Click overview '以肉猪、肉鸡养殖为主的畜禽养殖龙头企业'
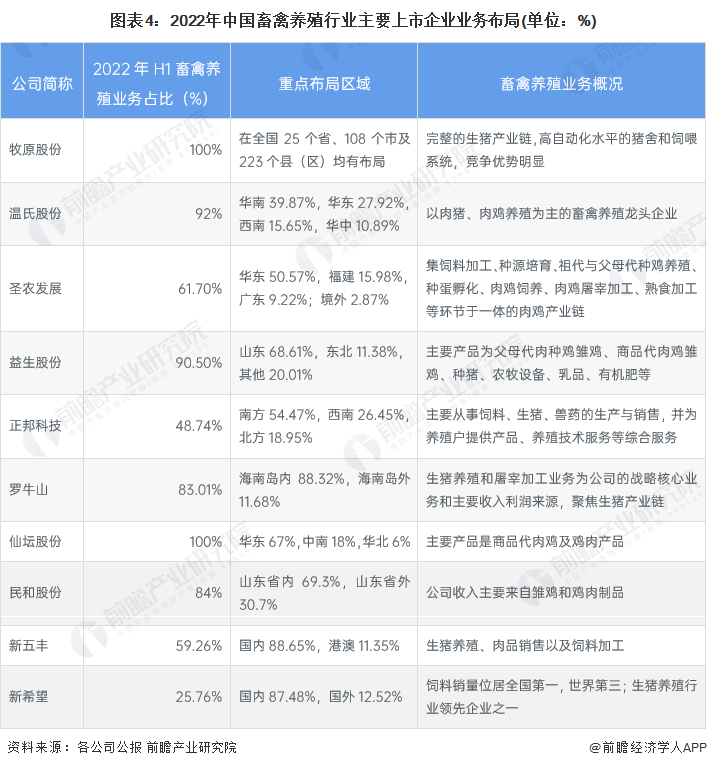The image size is (707, 768). point(551,214)
